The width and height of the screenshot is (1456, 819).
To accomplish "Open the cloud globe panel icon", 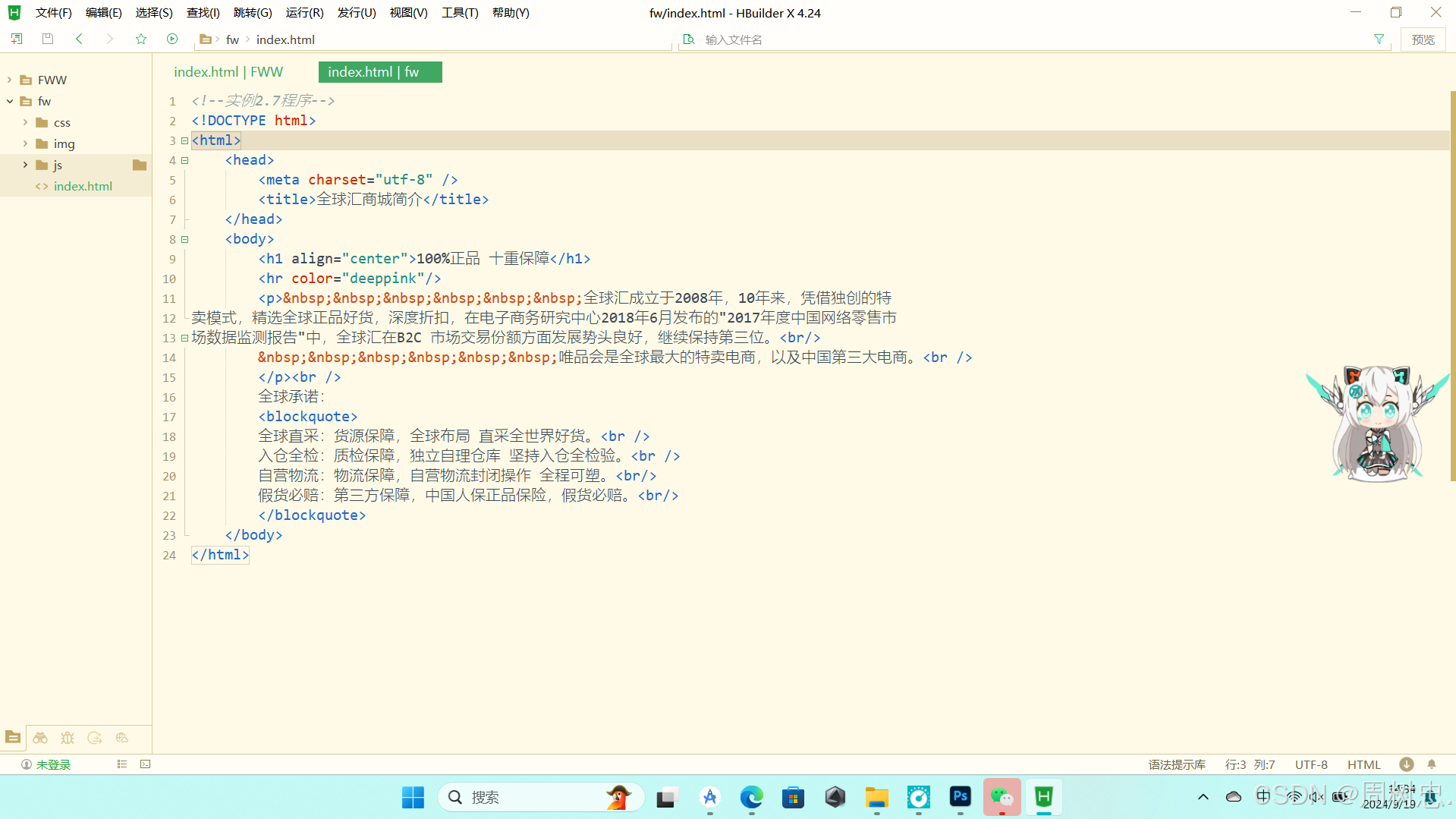I will click(x=122, y=737).
